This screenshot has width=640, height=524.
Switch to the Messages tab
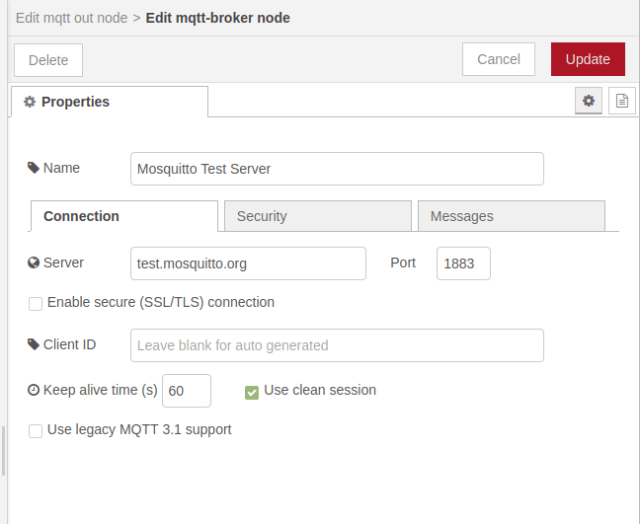point(510,216)
